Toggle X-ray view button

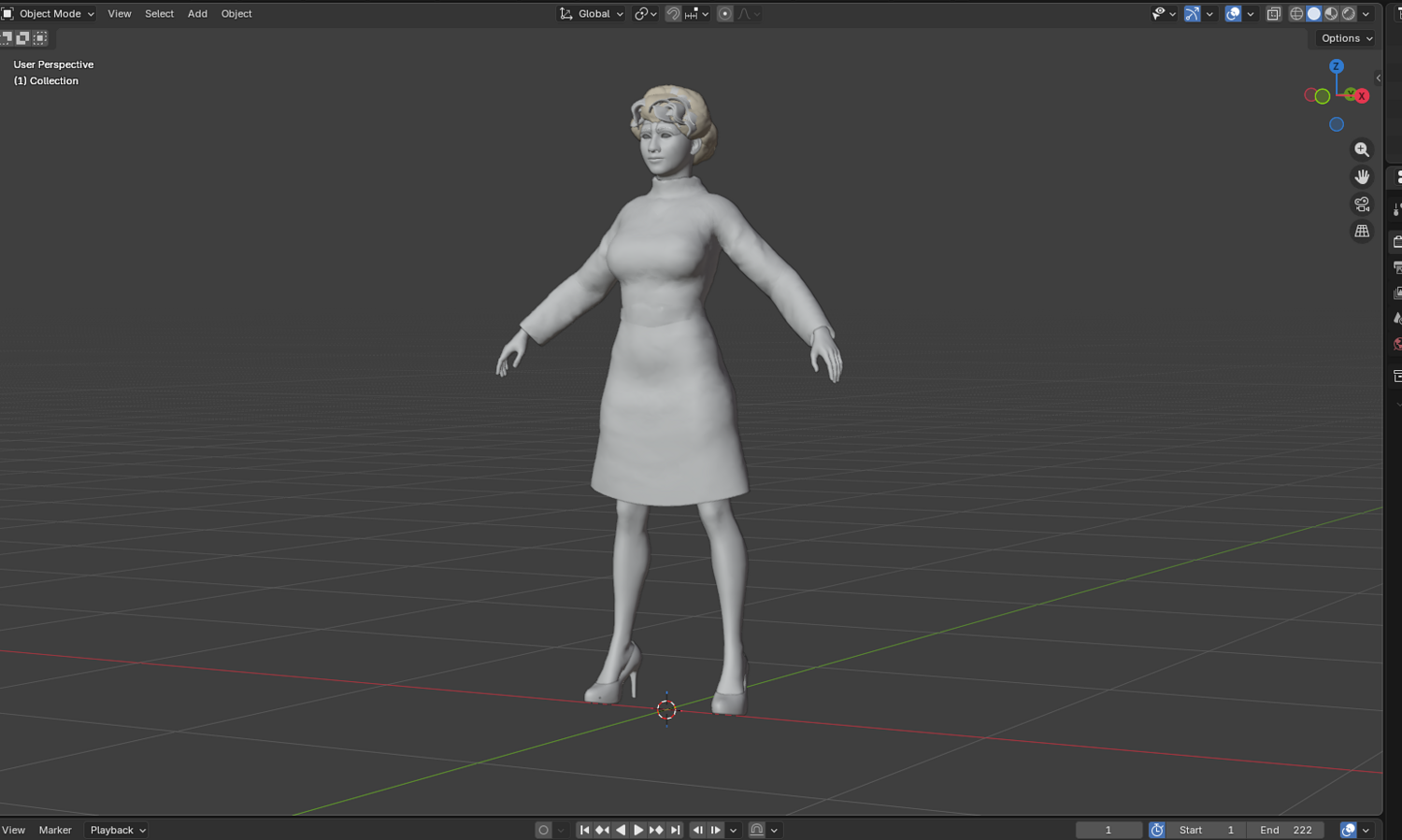pos(1273,14)
